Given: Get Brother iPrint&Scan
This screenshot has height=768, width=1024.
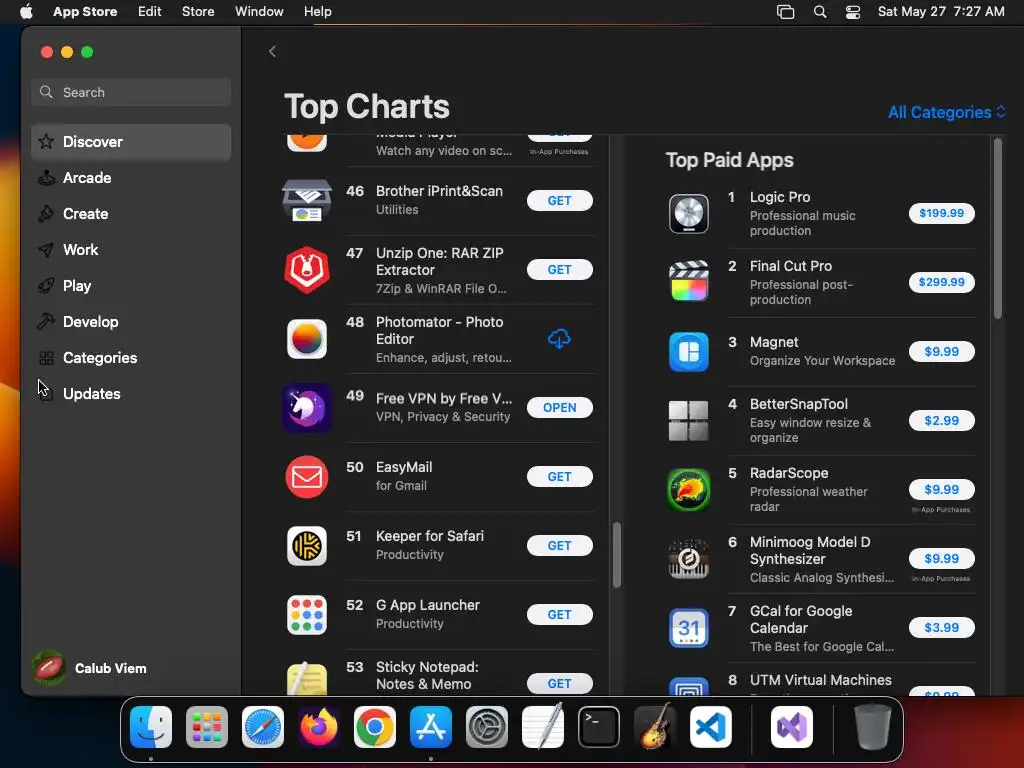Looking at the screenshot, I should click(560, 200).
